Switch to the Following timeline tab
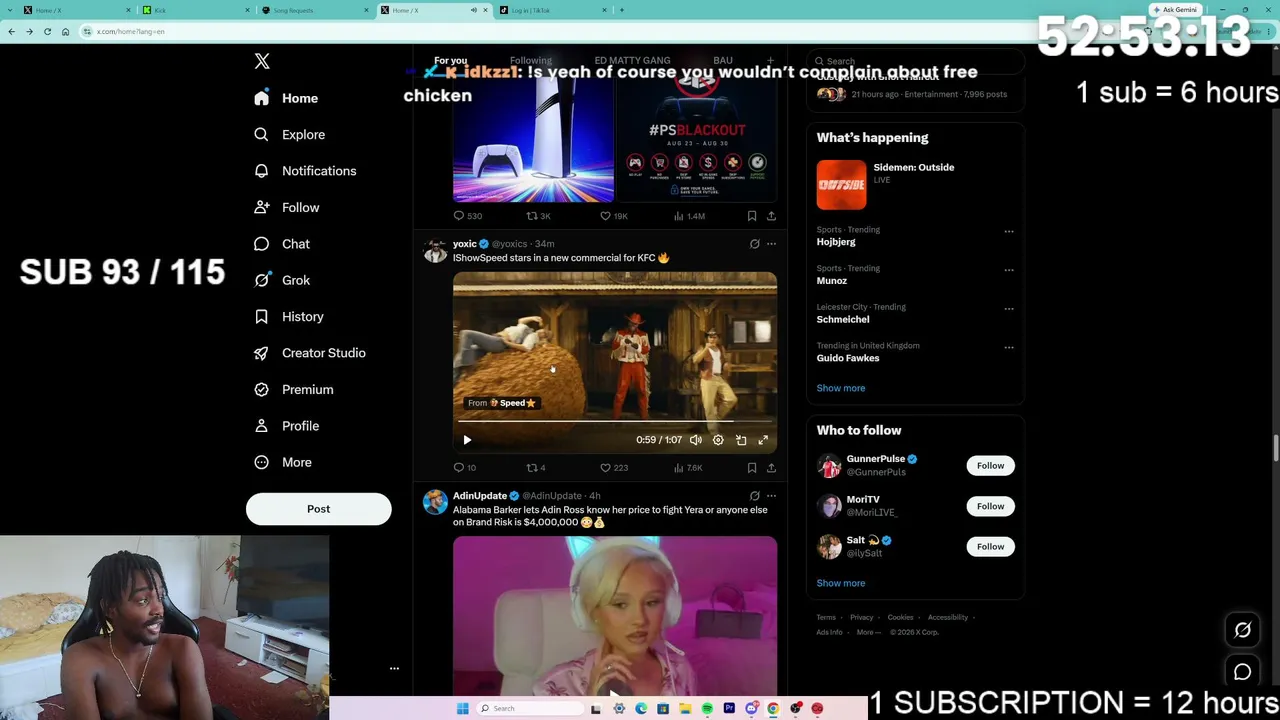 (x=531, y=61)
